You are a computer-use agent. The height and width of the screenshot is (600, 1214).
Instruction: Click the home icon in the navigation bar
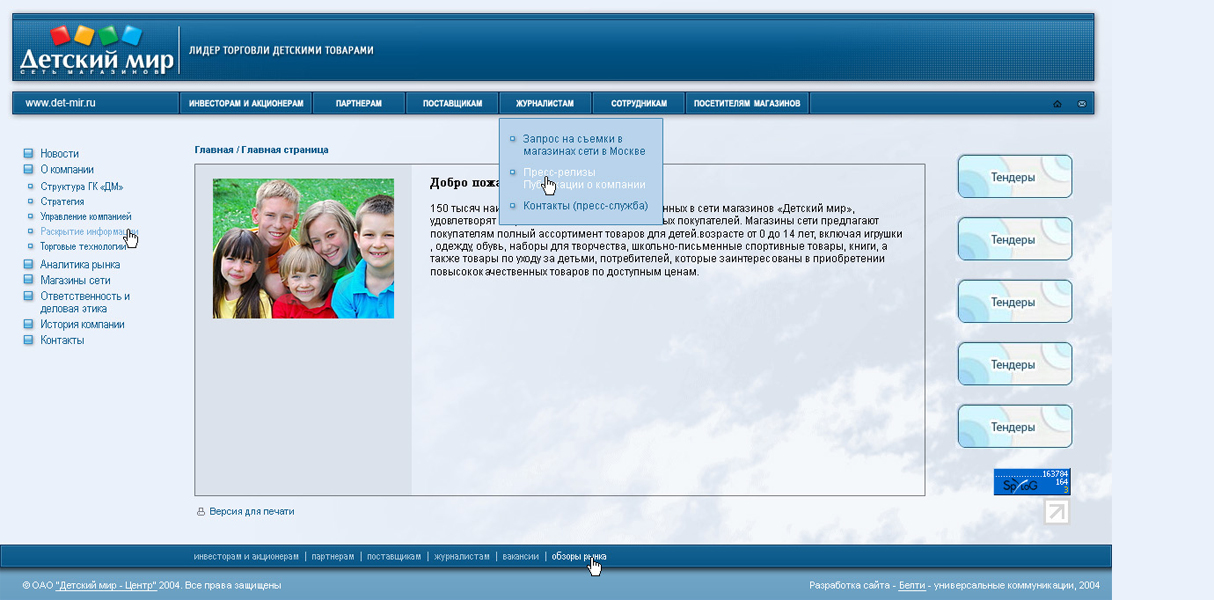[1058, 104]
